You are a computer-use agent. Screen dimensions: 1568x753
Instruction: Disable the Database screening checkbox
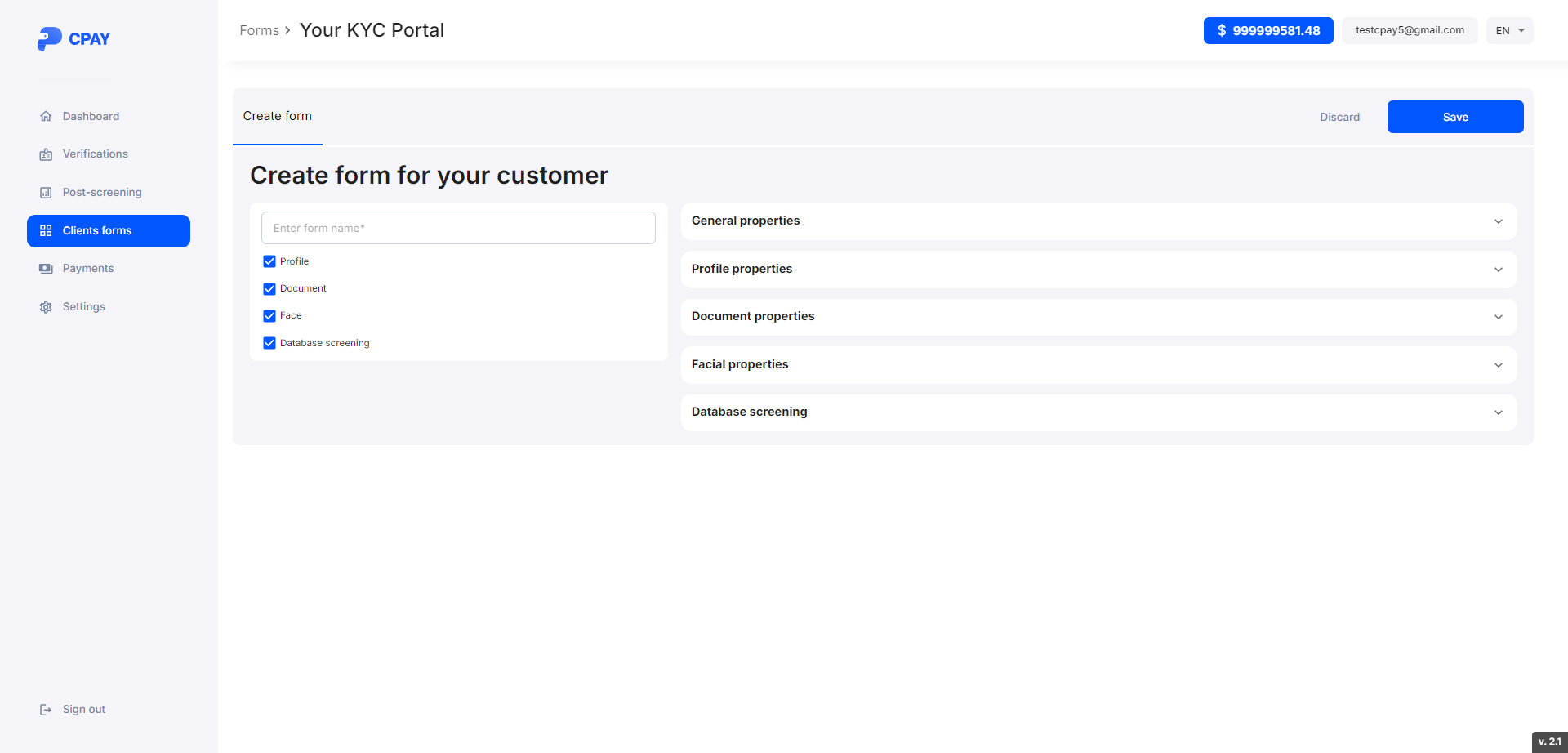coord(269,343)
